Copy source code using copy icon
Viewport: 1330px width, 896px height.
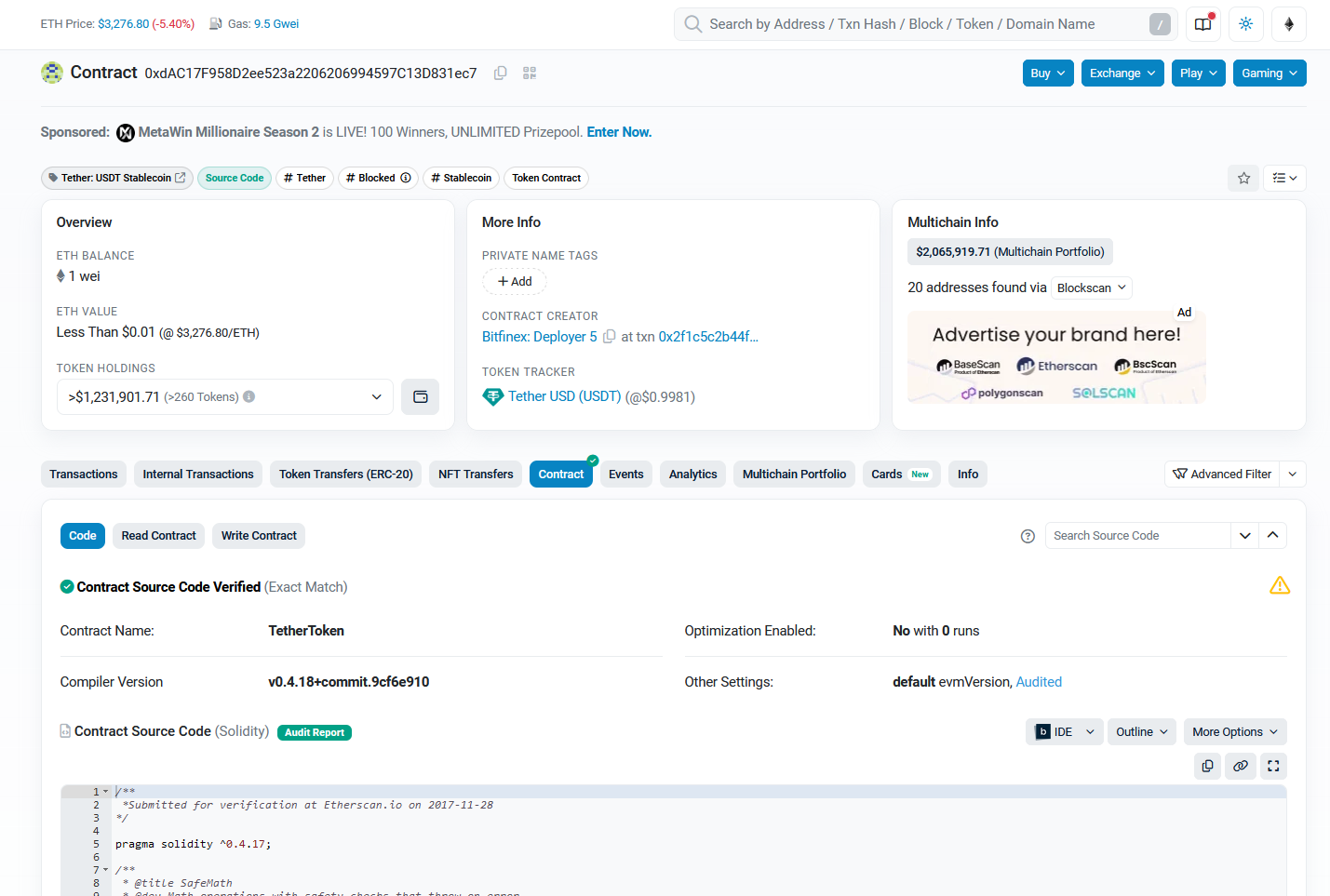[1207, 766]
